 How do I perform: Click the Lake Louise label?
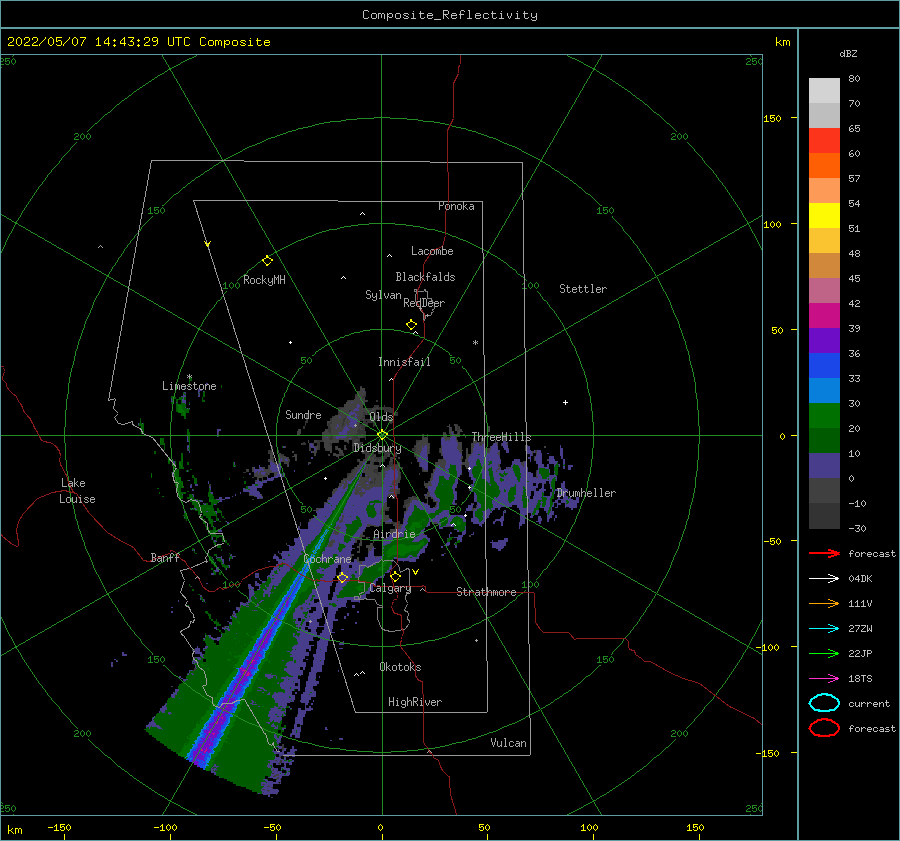click(77, 491)
